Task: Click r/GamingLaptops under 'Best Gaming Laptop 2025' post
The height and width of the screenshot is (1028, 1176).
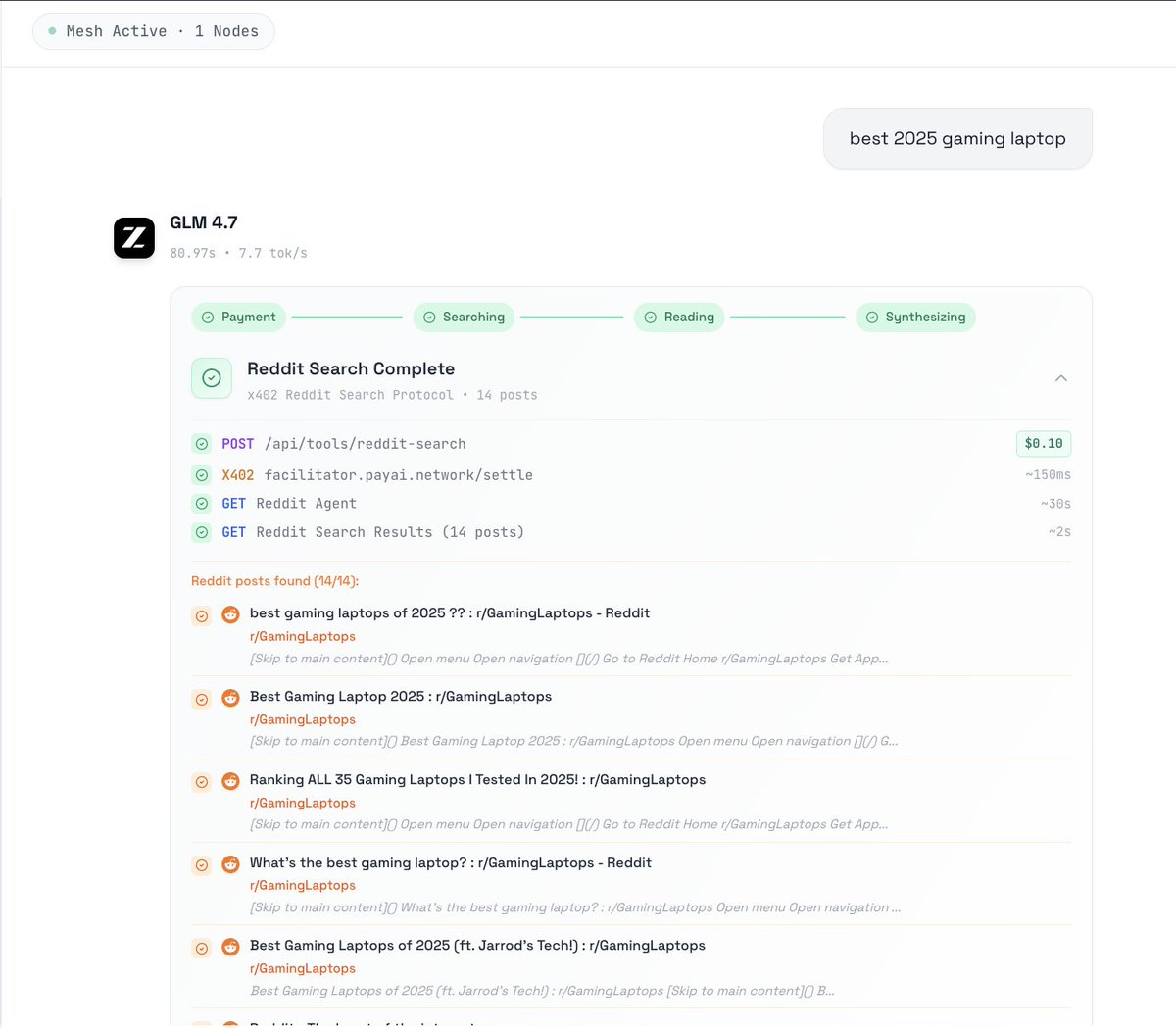Action: (303, 720)
